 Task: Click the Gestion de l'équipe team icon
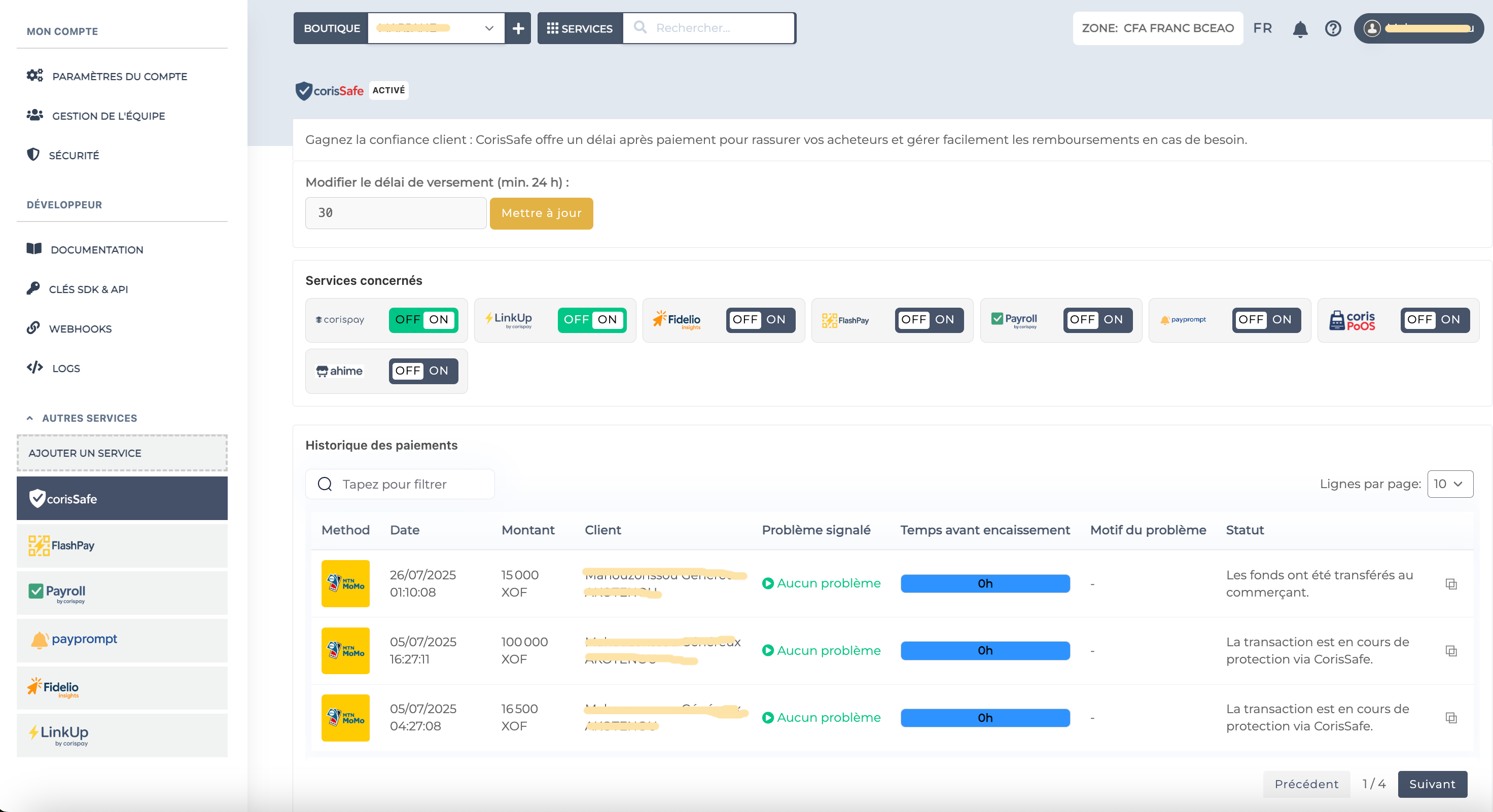(x=34, y=115)
